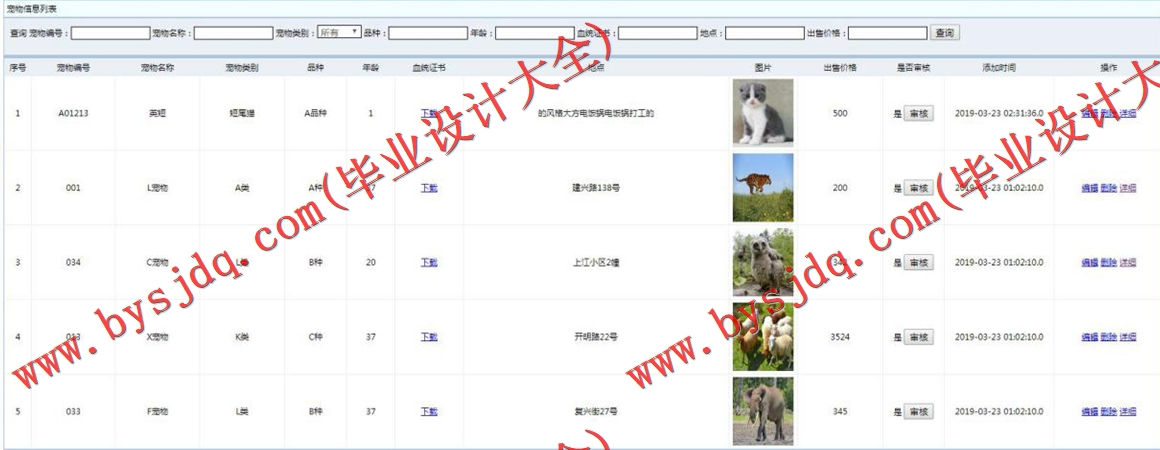The height and width of the screenshot is (450, 1160).
Task: Open 详细 for the F宠物 row
Action: [x=1127, y=412]
